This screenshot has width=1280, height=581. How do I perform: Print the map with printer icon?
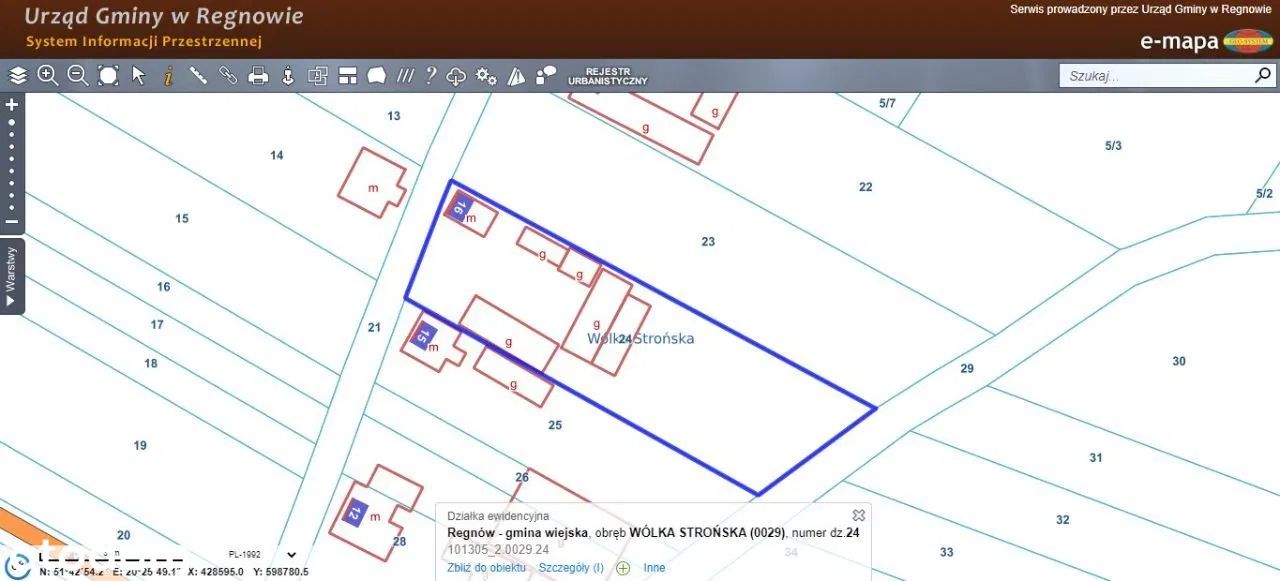tap(258, 75)
